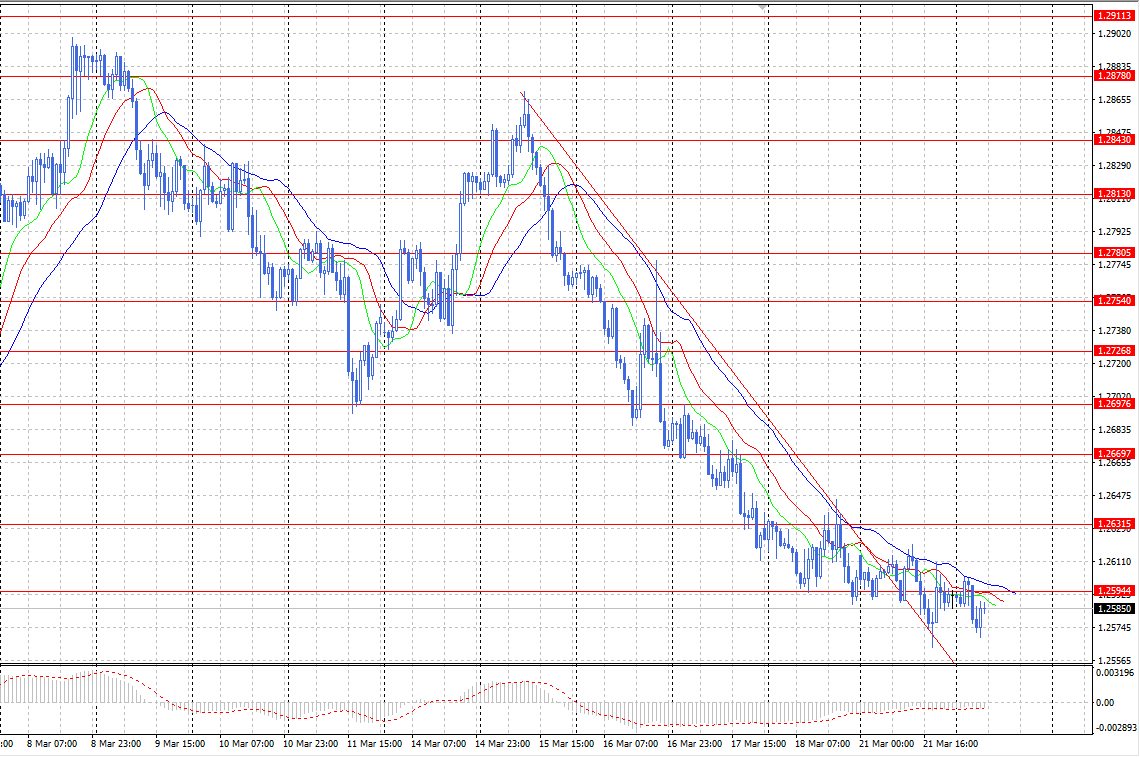Click the 10 Mar 07:00 time label
The height and width of the screenshot is (757, 1140).
click(x=246, y=744)
